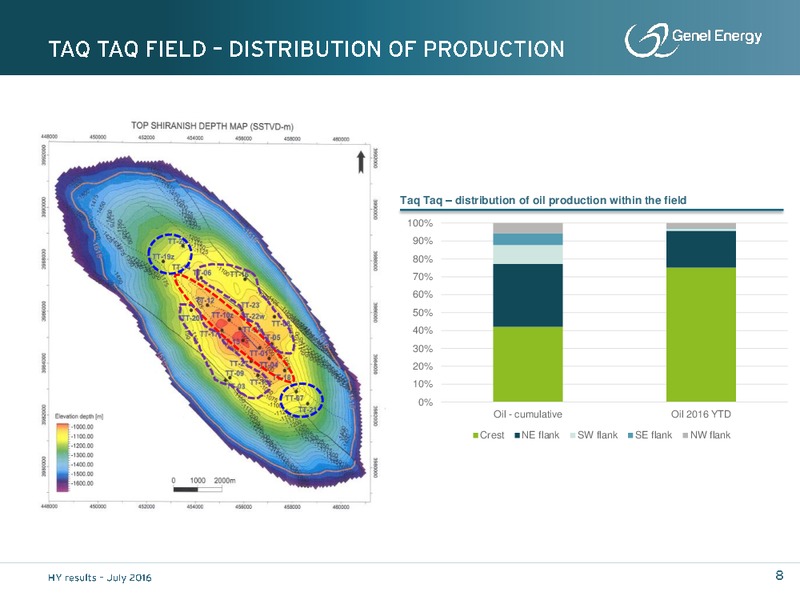The width and height of the screenshot is (800, 600).
Task: Click the TT-09 well label on the map
Action: pos(236,373)
